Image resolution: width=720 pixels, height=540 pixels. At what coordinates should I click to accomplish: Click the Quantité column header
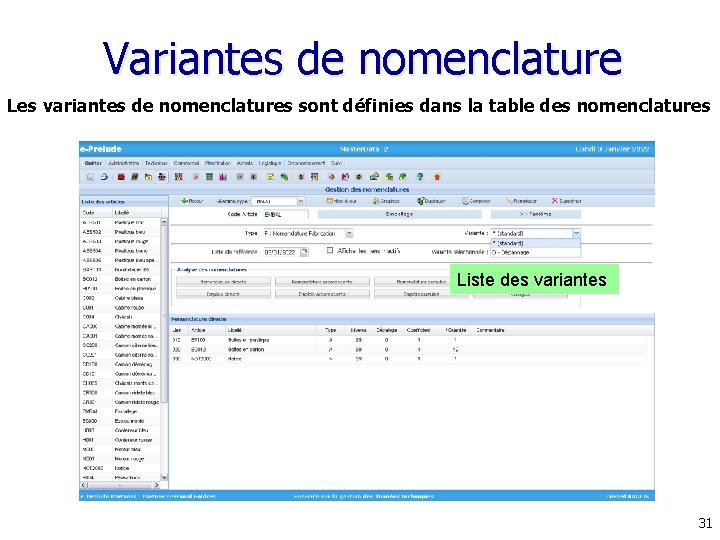tap(456, 330)
